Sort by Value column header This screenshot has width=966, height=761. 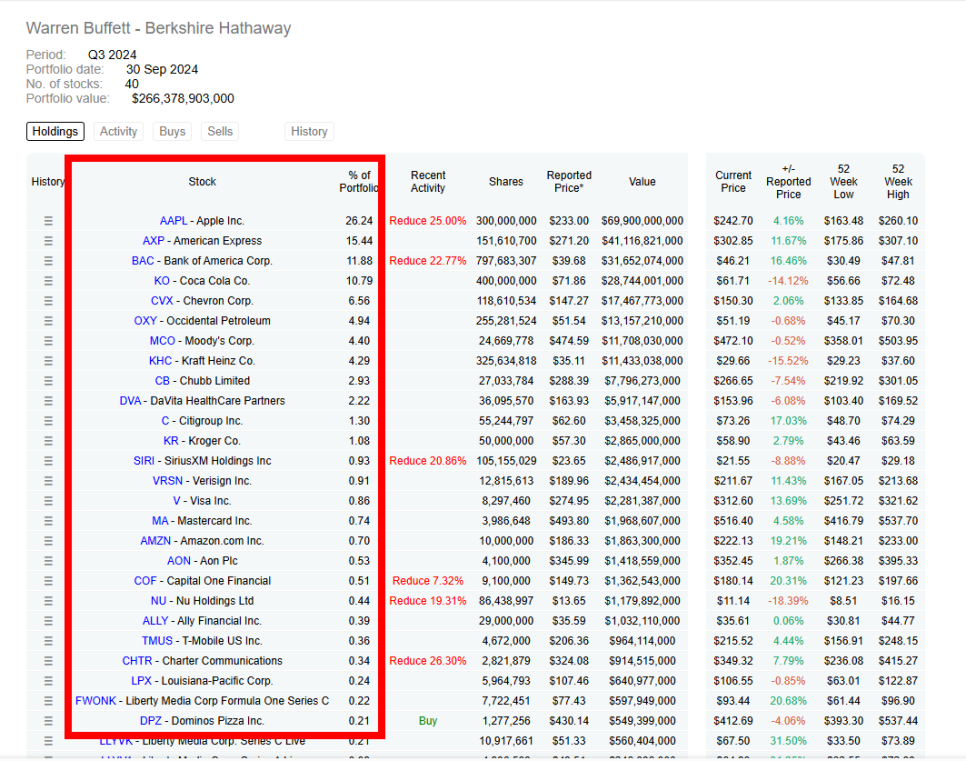(x=642, y=182)
